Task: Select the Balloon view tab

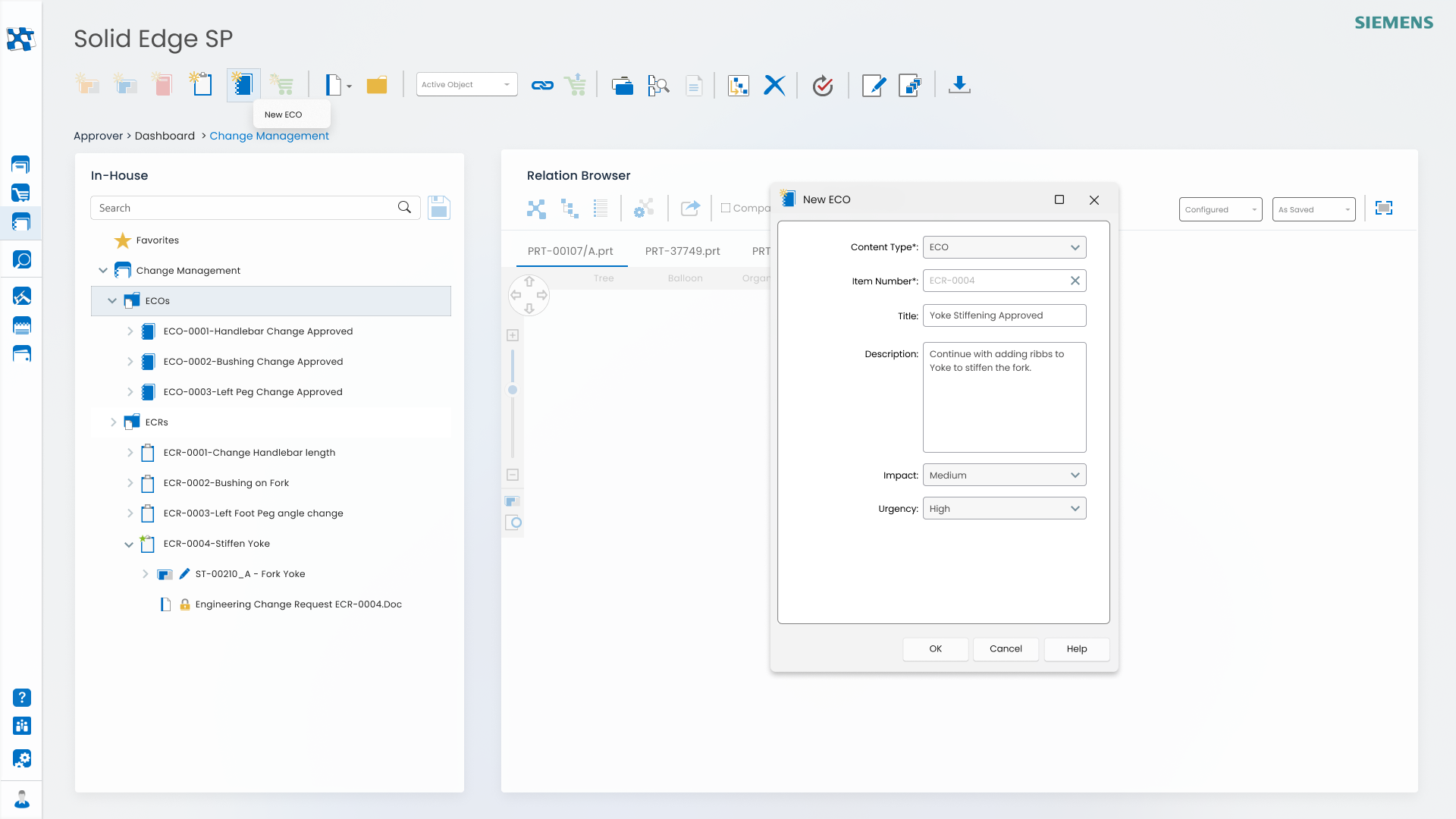Action: tap(685, 278)
